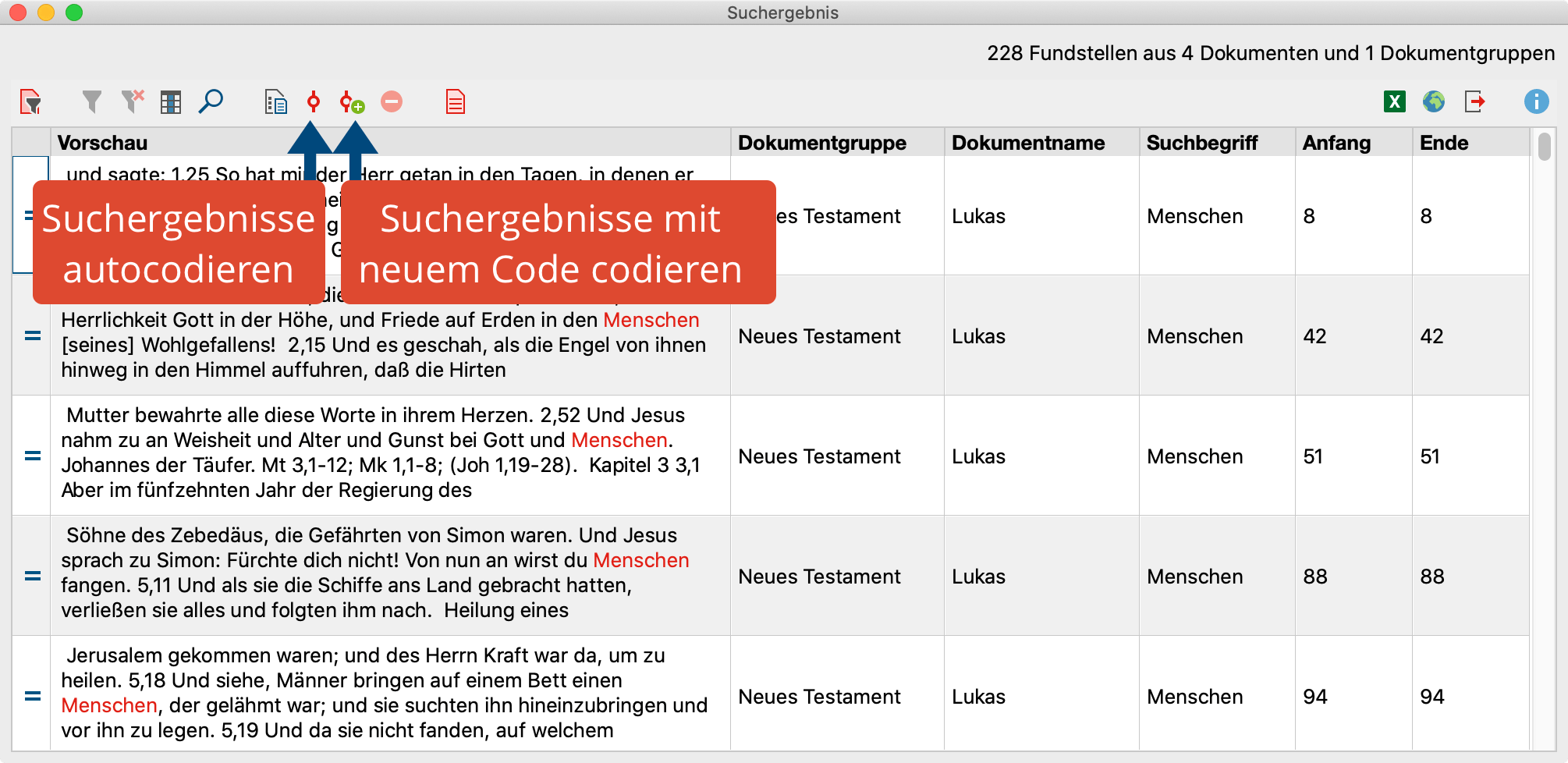Click Ende value 42
The width and height of the screenshot is (1568, 763).
click(x=1432, y=336)
